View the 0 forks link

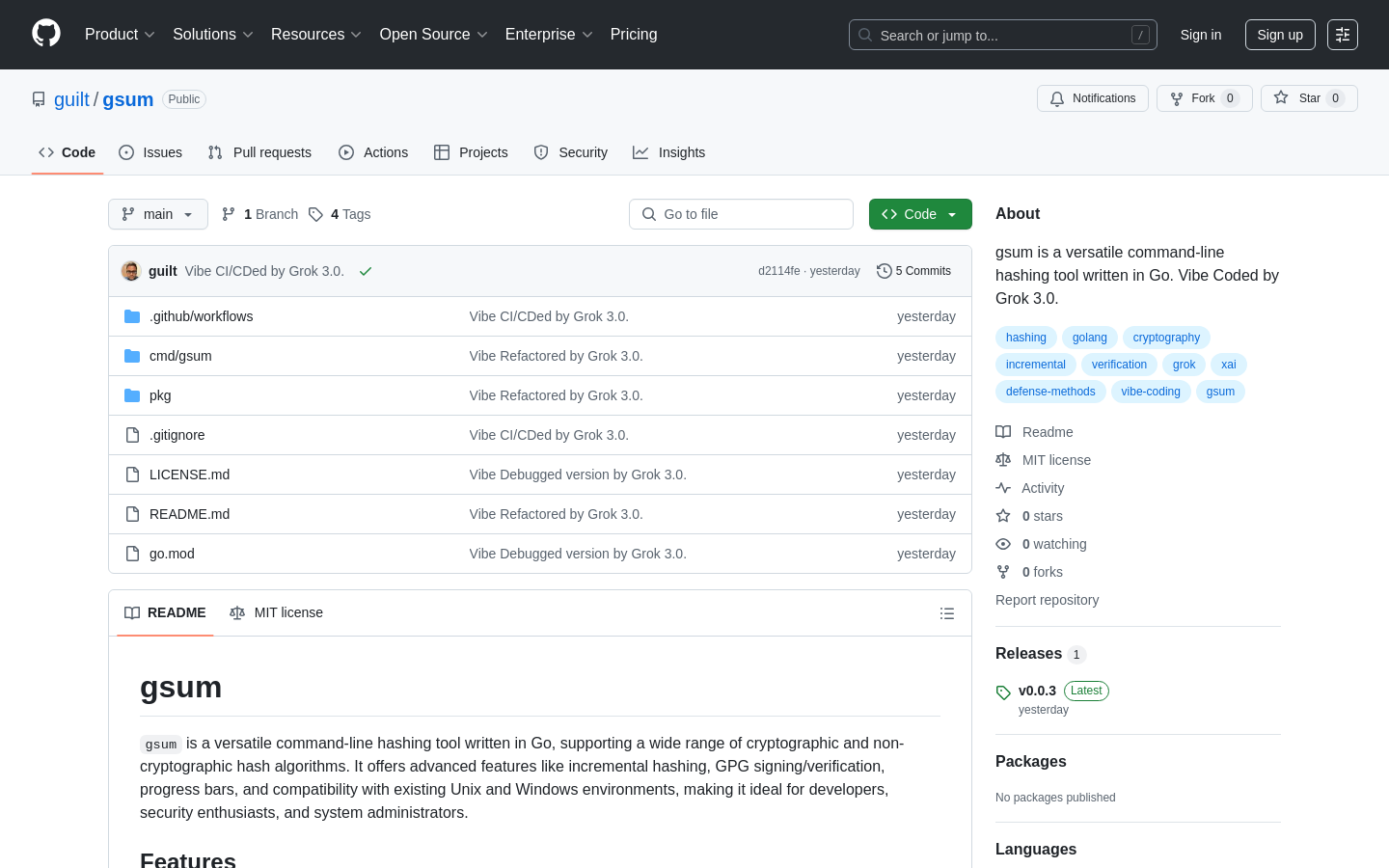pos(1029,572)
